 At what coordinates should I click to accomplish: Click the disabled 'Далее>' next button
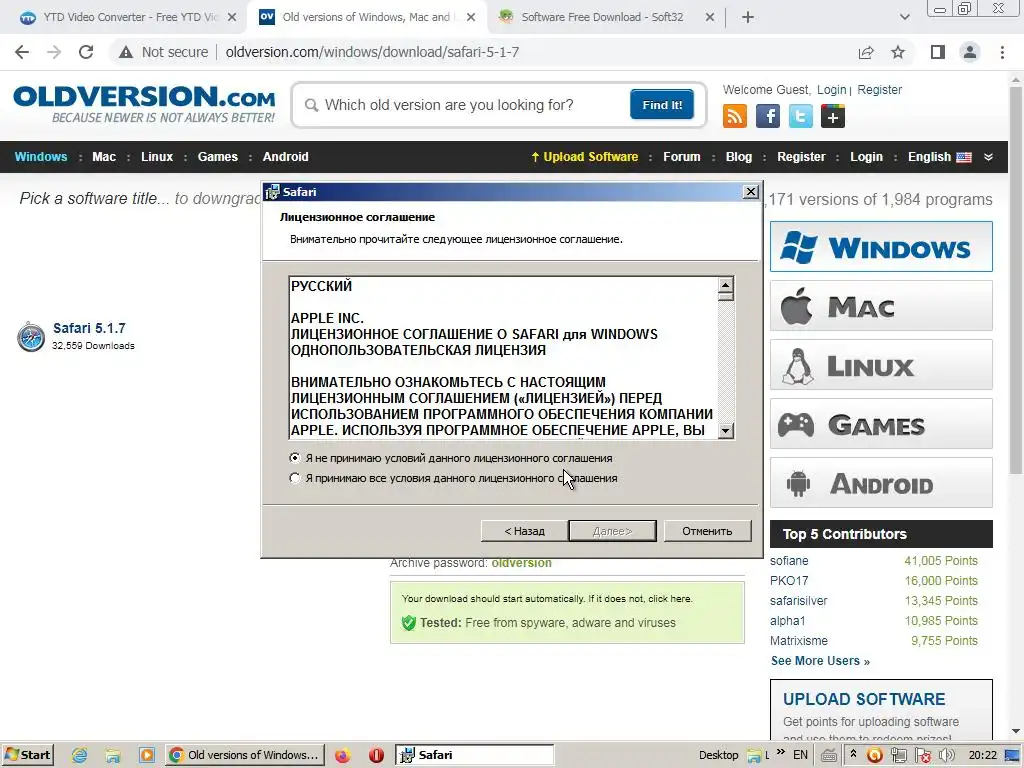612,531
